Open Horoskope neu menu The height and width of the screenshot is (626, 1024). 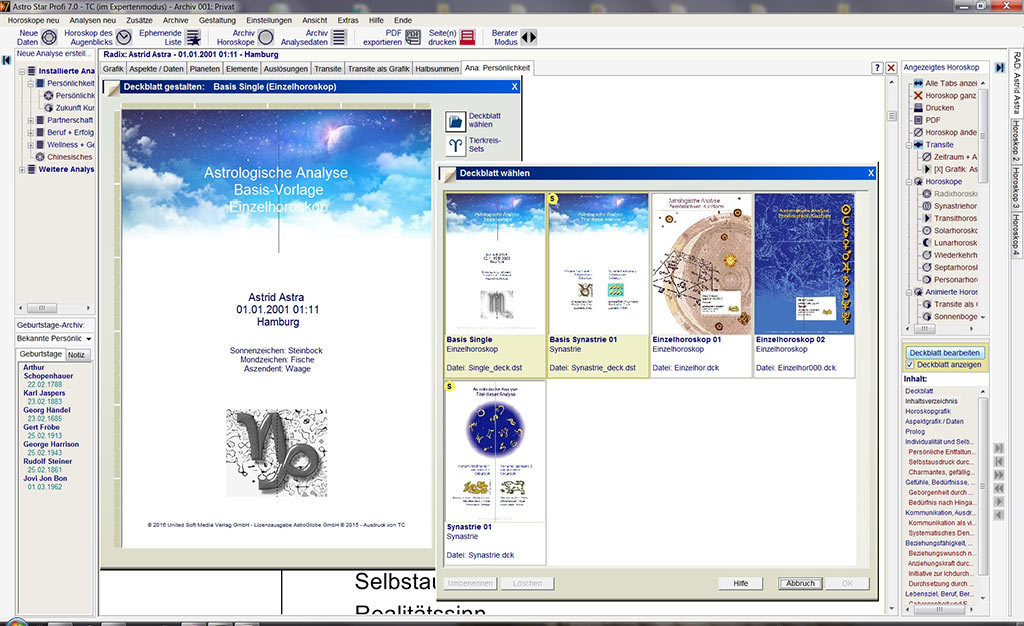pyautogui.click(x=33, y=20)
